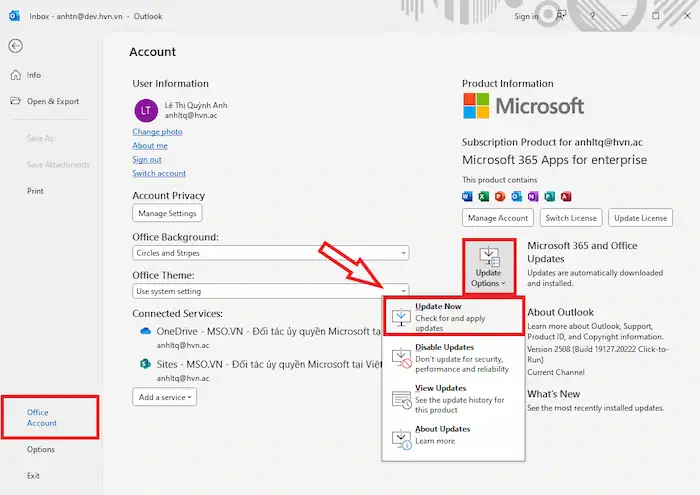Viewport: 700px width, 495px height.
Task: Open the Office Theme dropdown
Action: pos(271,291)
